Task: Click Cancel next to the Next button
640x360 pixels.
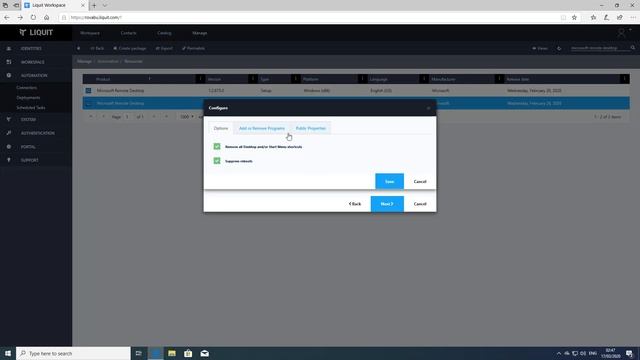Action: (420, 204)
